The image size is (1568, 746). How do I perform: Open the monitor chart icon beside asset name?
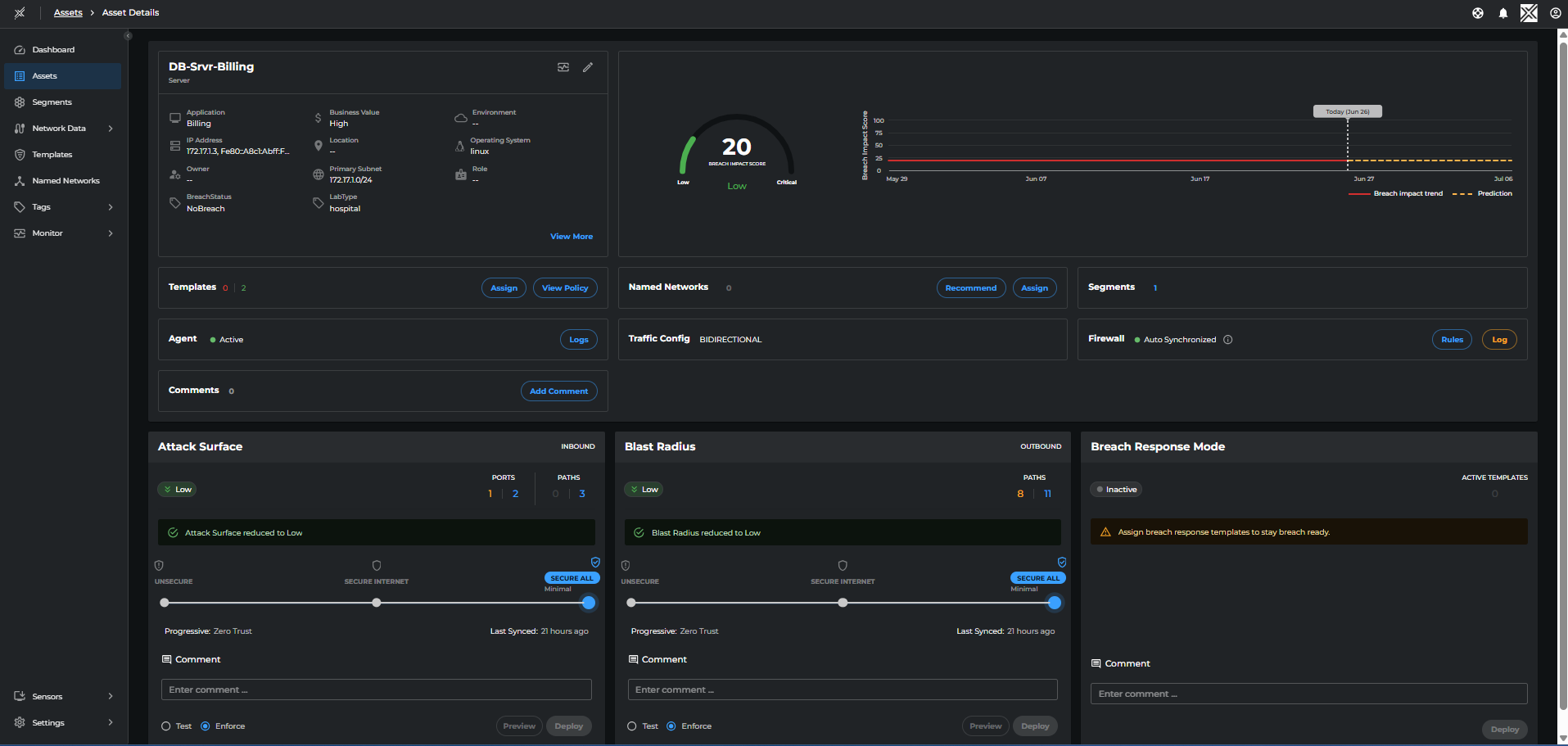pos(563,67)
